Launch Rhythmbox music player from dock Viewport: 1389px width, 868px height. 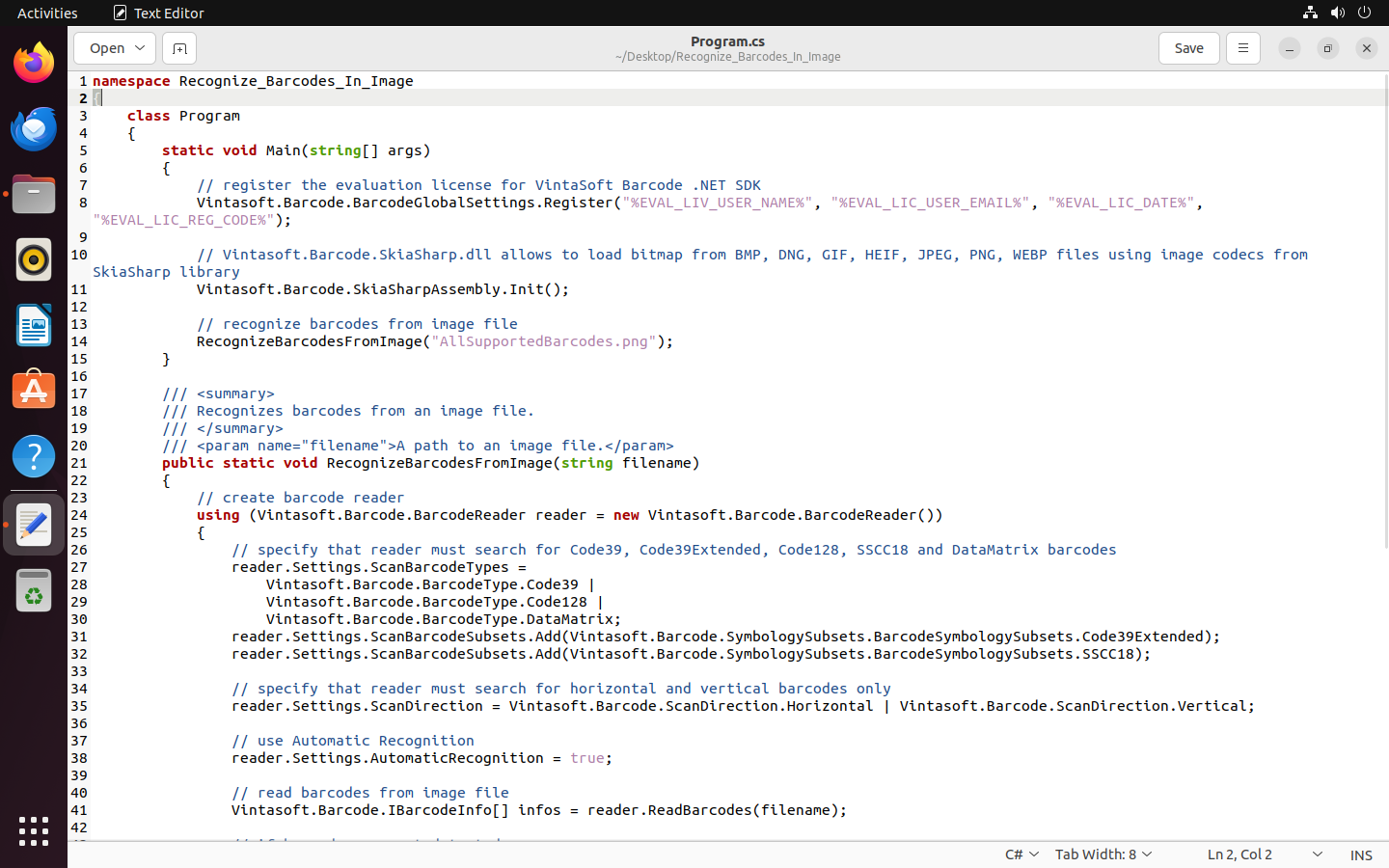click(x=34, y=260)
